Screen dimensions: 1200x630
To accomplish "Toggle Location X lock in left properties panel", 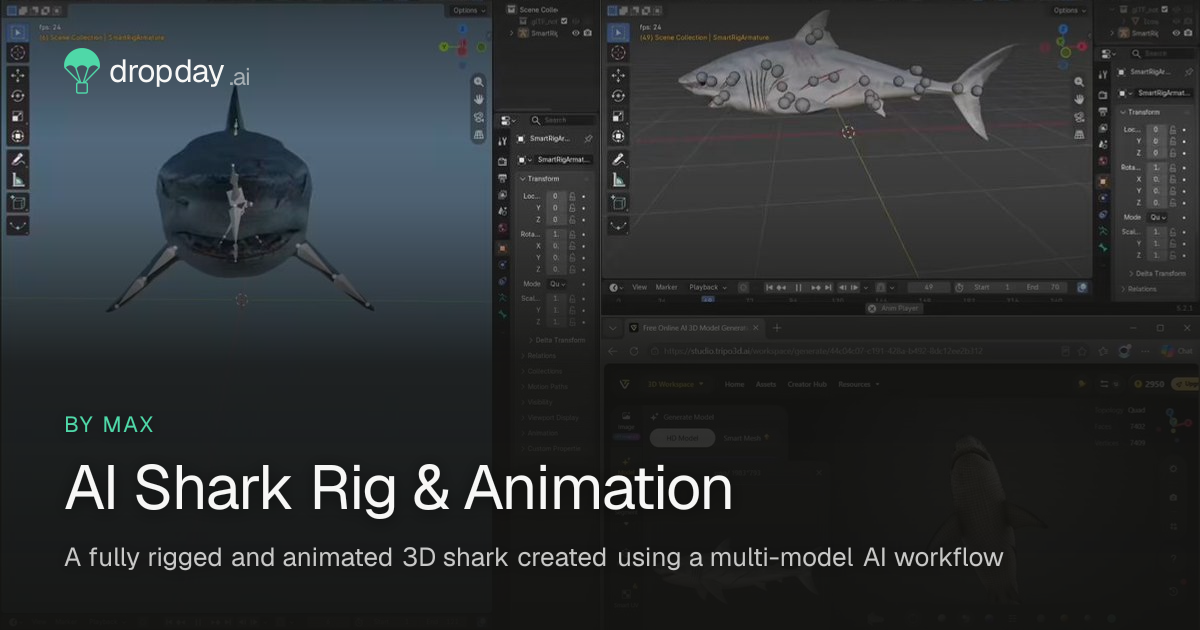I will coord(572,196).
